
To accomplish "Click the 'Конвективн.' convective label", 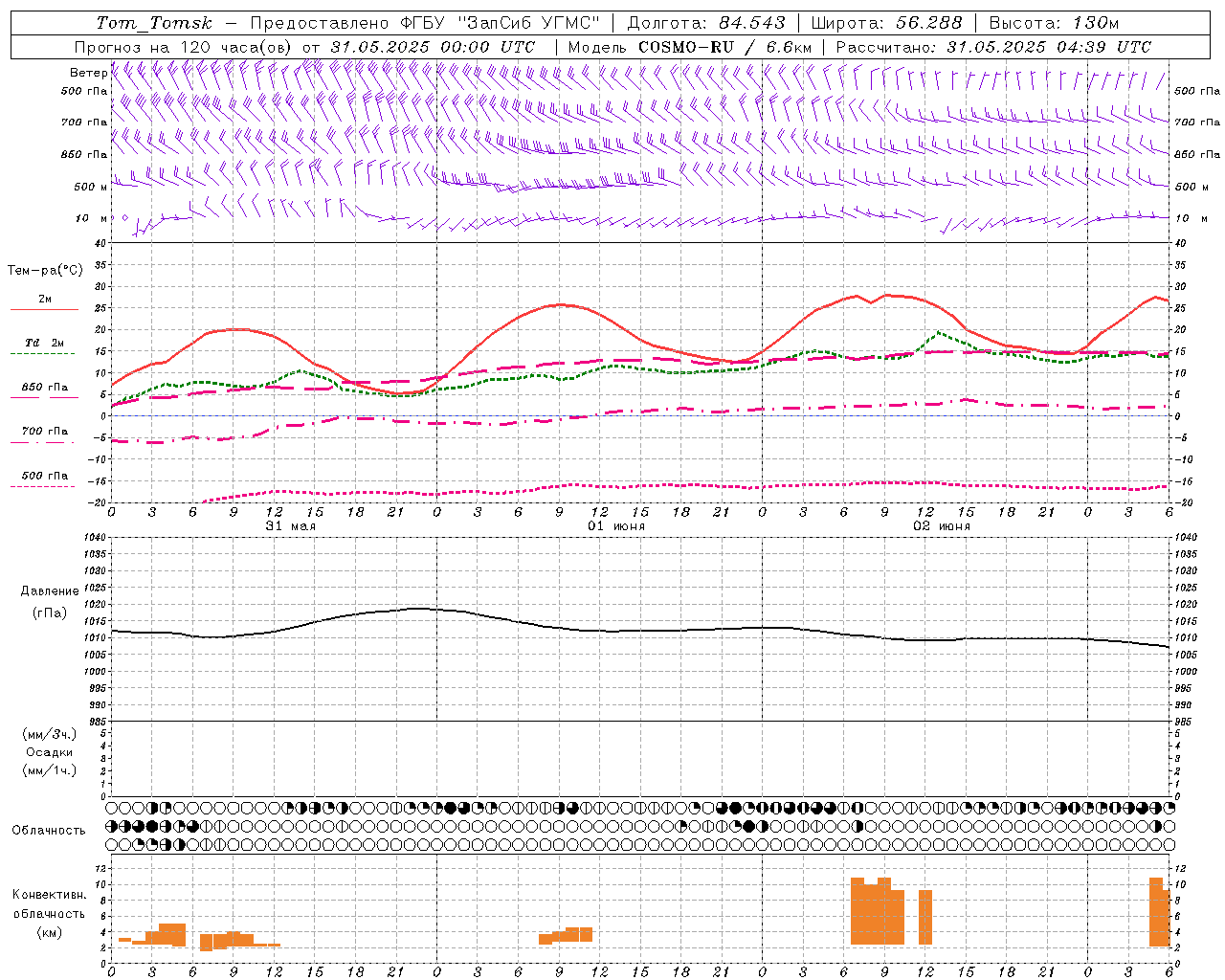I will (50, 895).
